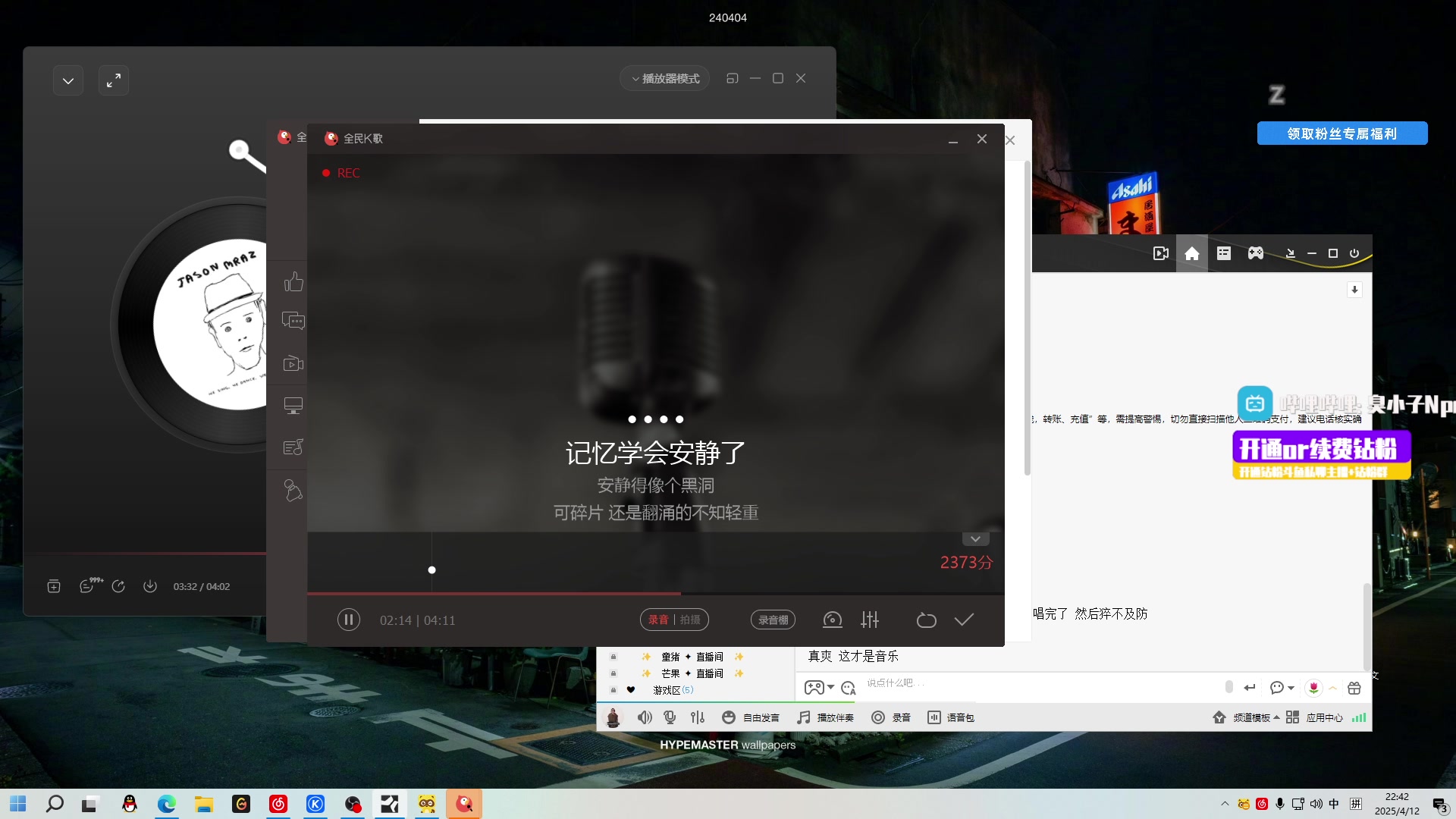
Task: Open Microsoft Edge from taskbar
Action: (166, 804)
